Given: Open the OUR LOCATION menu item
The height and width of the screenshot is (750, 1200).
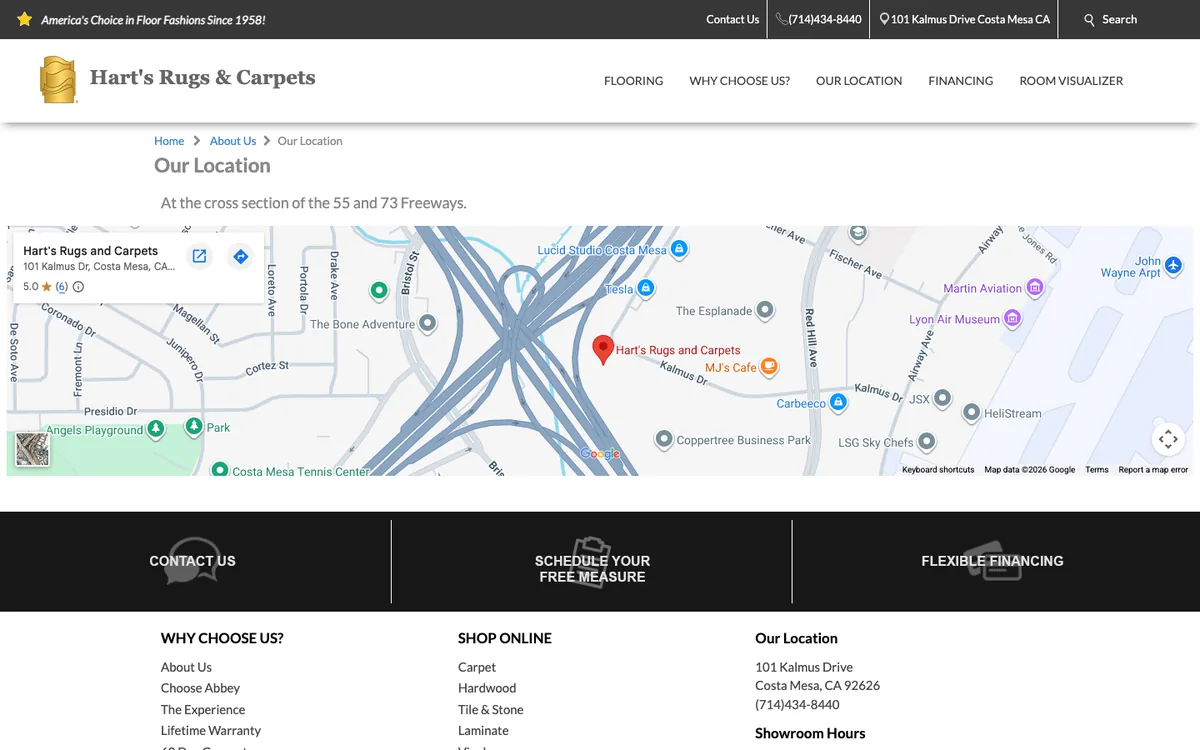Looking at the screenshot, I should (859, 81).
